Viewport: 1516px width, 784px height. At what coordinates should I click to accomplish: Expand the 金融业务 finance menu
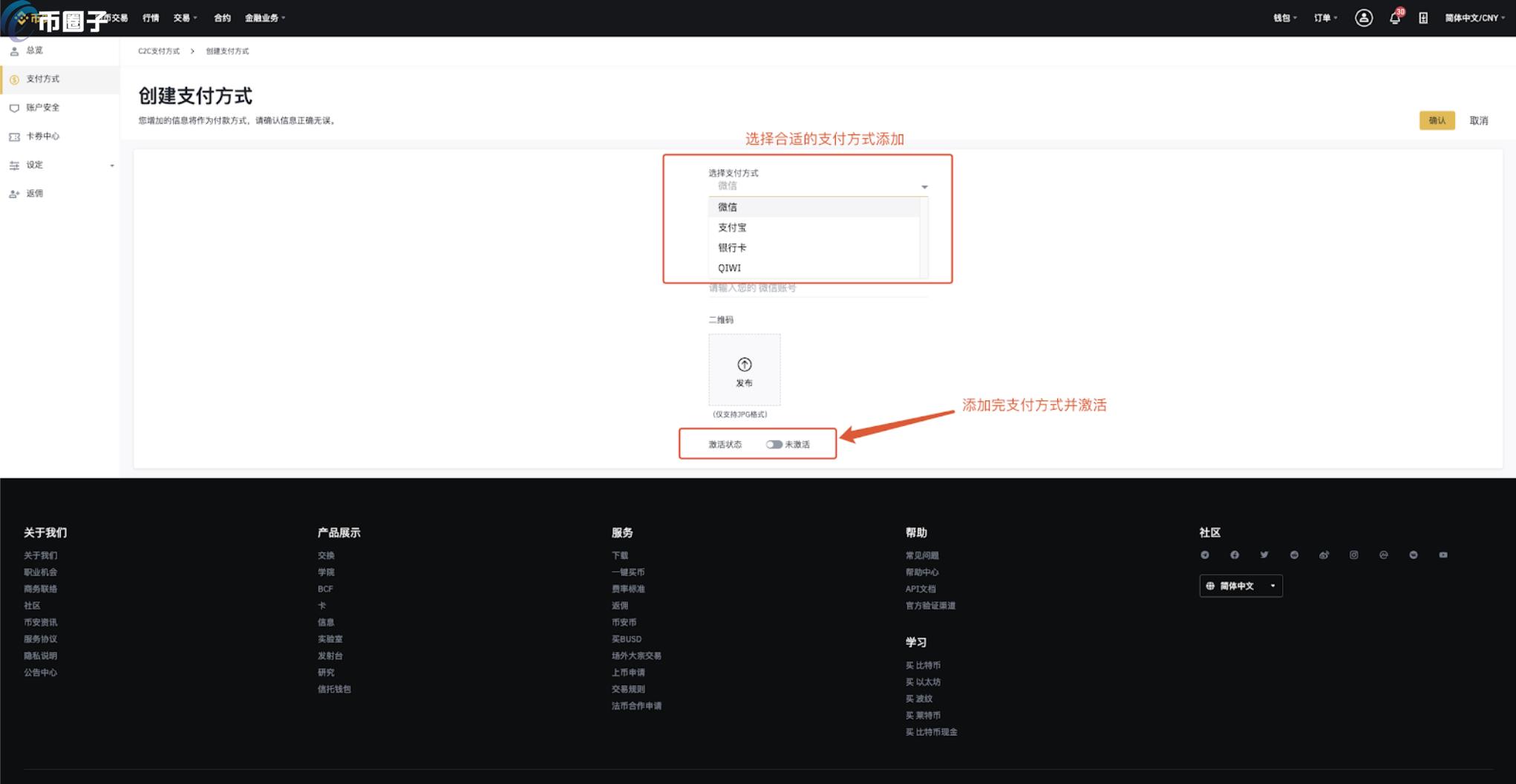click(265, 18)
